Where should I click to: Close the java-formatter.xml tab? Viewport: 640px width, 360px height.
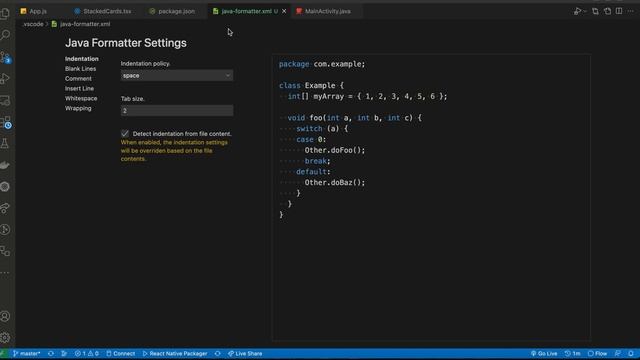(x=284, y=11)
